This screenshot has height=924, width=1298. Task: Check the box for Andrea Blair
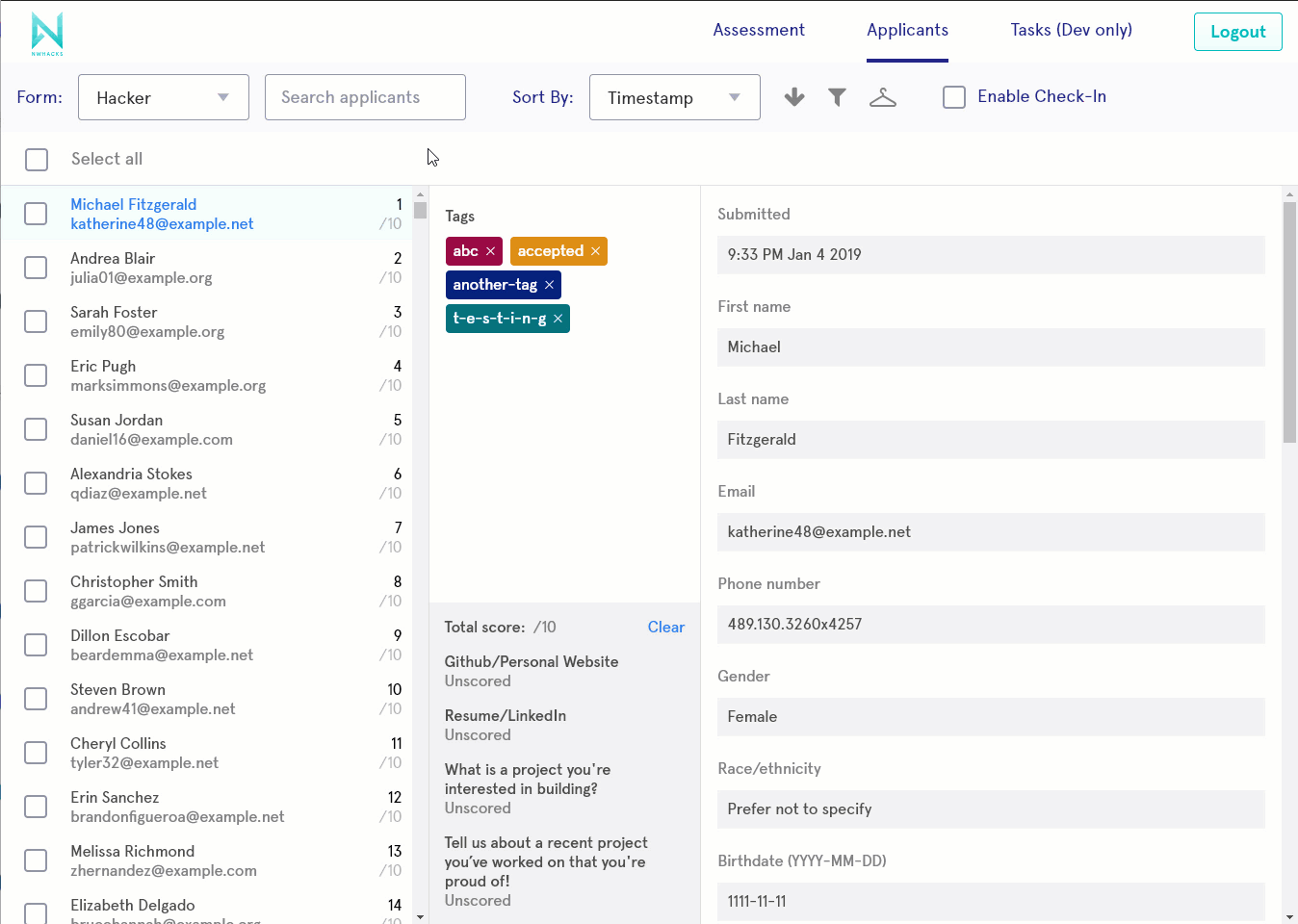coord(36,268)
